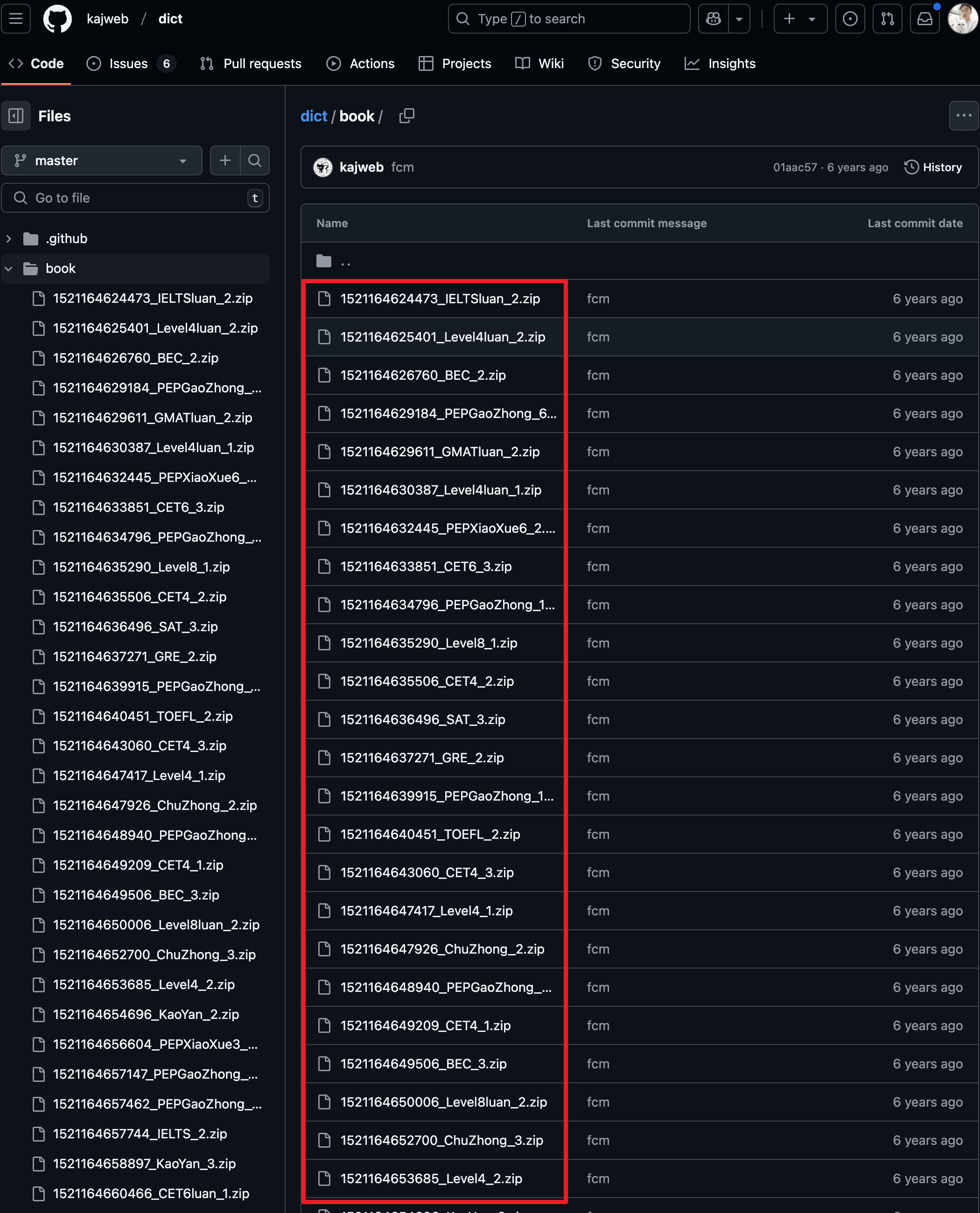Open the more options ellipsis button

coord(963,116)
